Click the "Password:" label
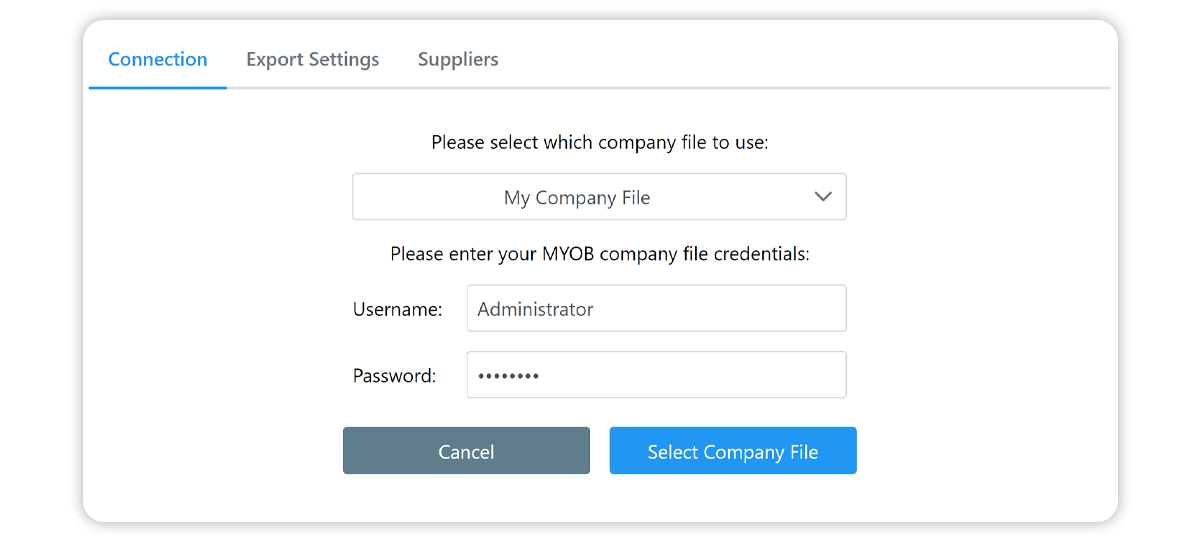The image size is (1200, 553). [394, 376]
